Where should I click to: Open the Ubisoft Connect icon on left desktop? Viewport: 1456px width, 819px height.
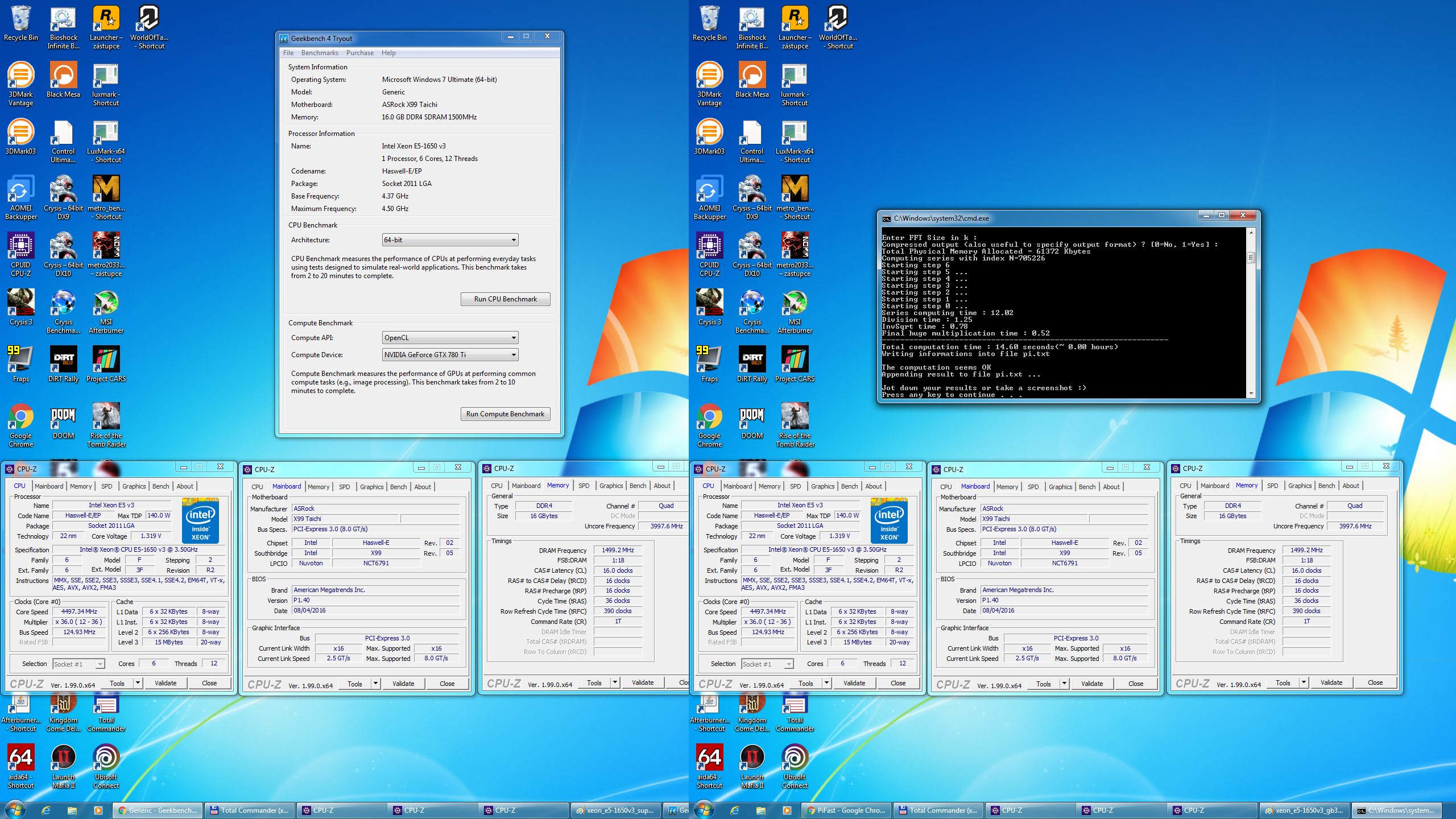pos(106,767)
